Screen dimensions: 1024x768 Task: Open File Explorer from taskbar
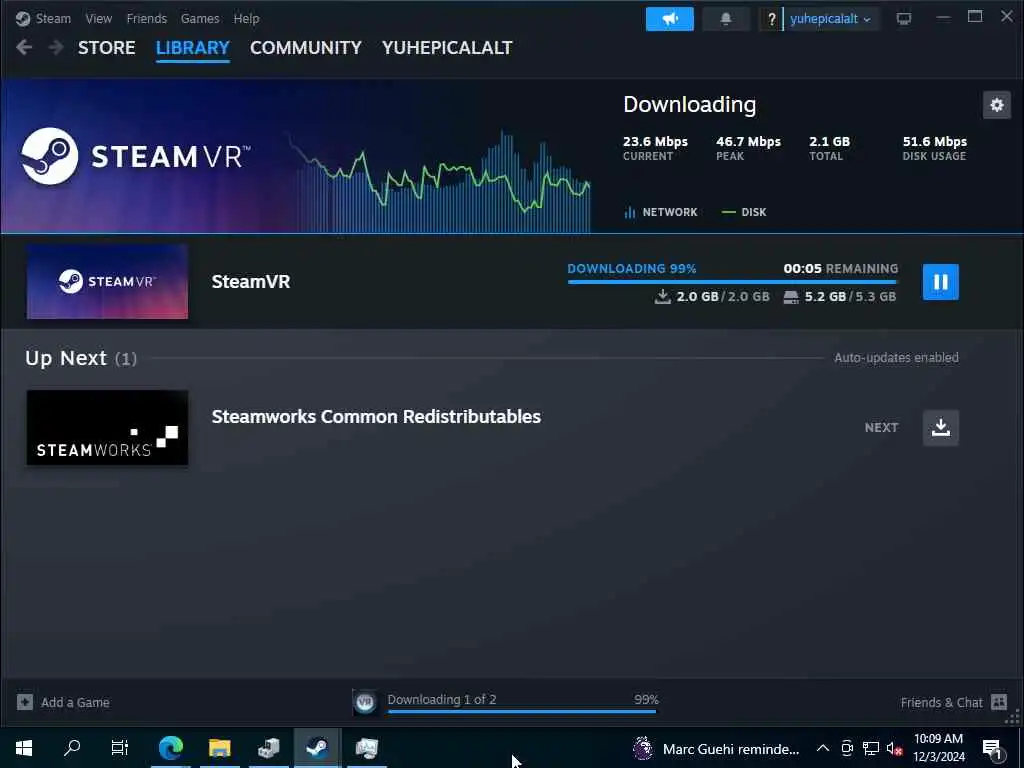click(x=220, y=748)
